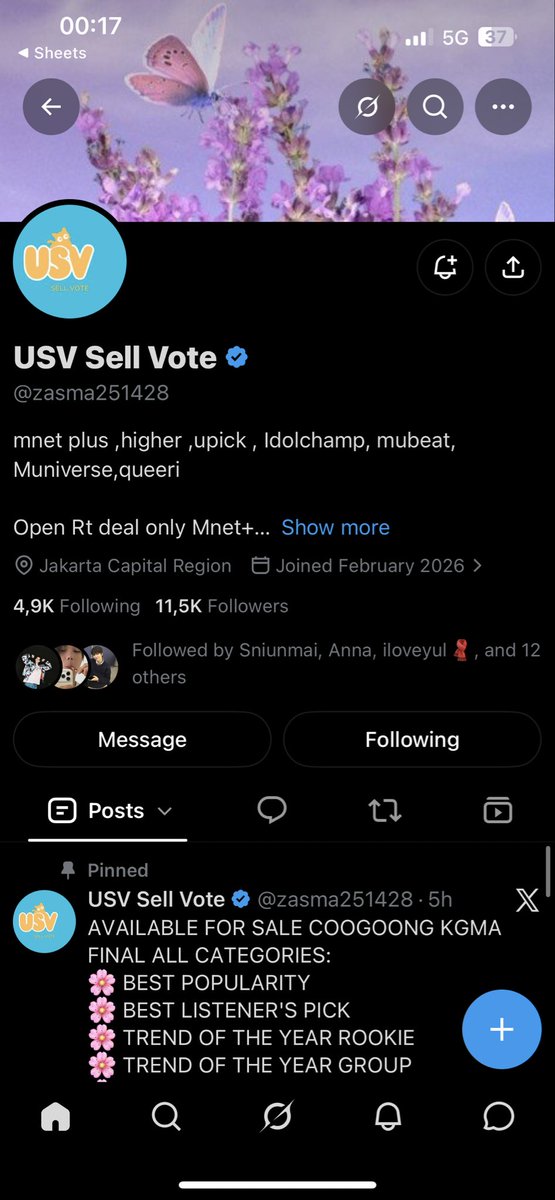Viewport: 555px width, 1200px height.
Task: Share profile using the upload icon
Action: pos(512,267)
